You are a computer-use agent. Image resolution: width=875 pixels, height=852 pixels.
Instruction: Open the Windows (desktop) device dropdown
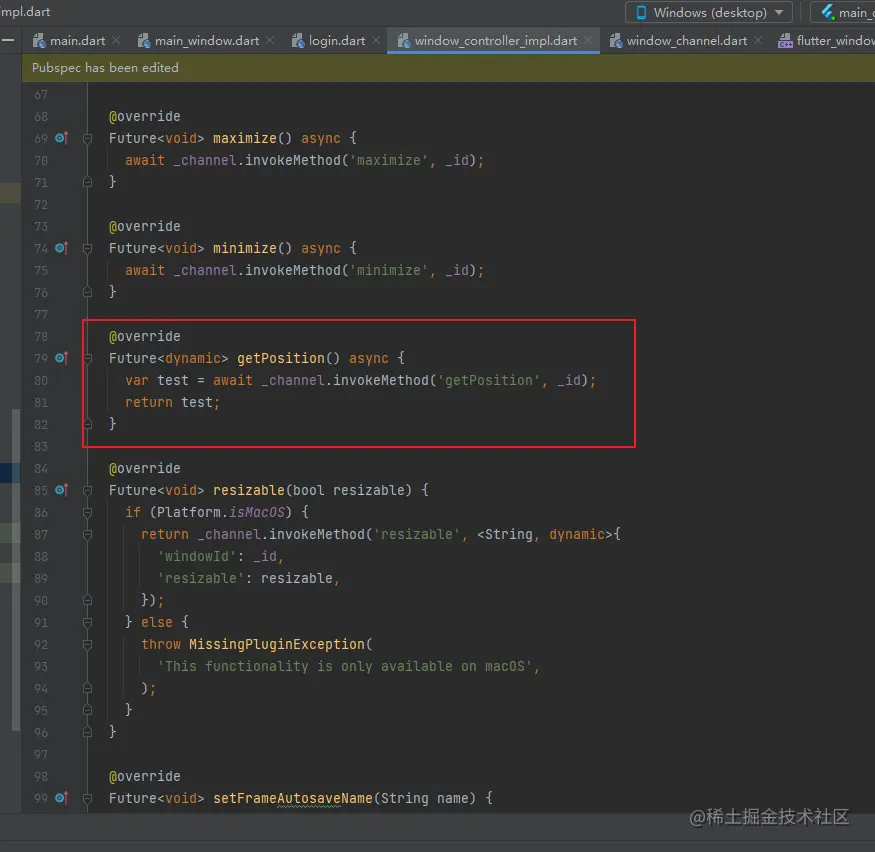(709, 12)
